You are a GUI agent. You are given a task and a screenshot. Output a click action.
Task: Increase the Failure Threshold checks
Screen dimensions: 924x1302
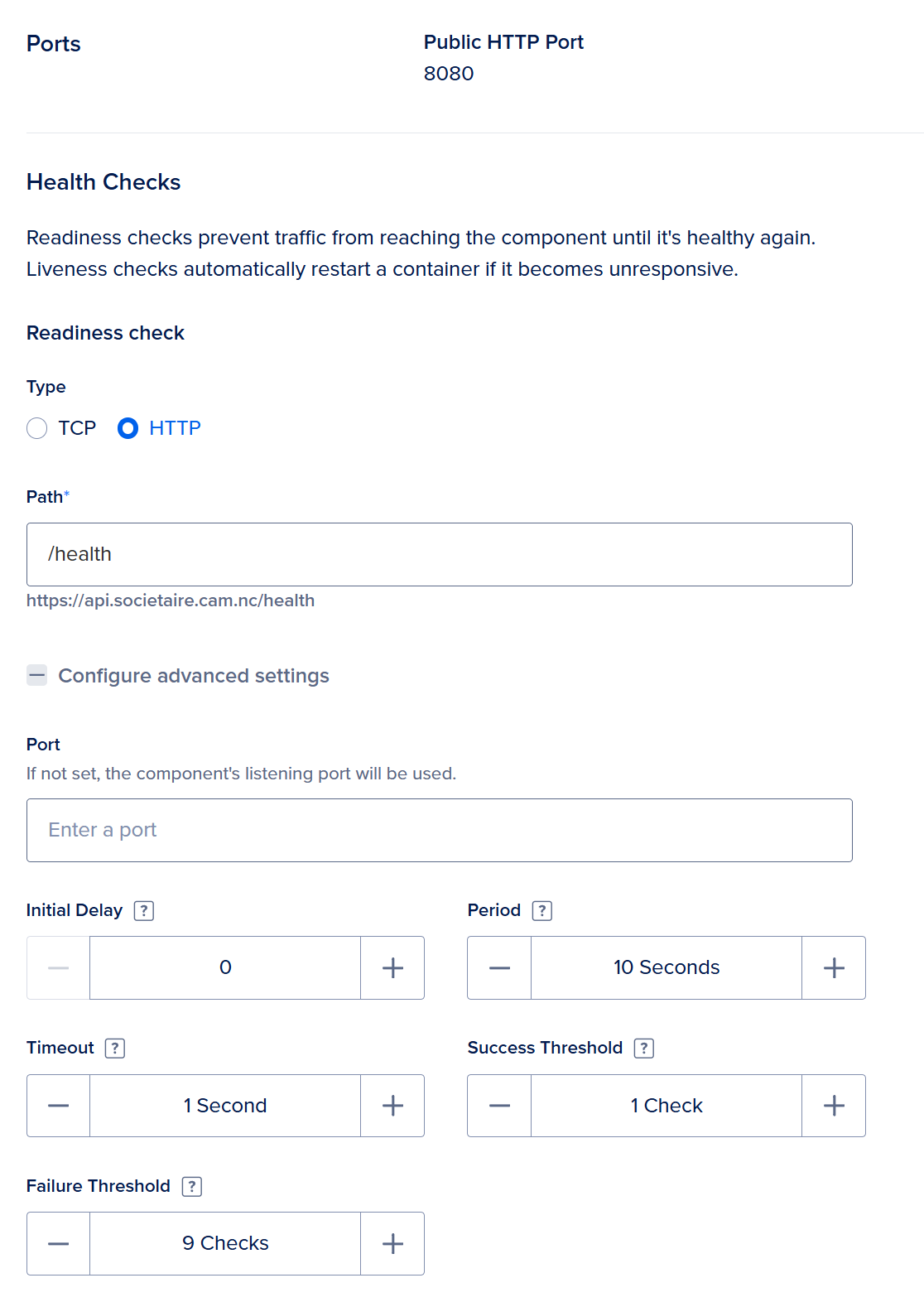(x=392, y=1243)
